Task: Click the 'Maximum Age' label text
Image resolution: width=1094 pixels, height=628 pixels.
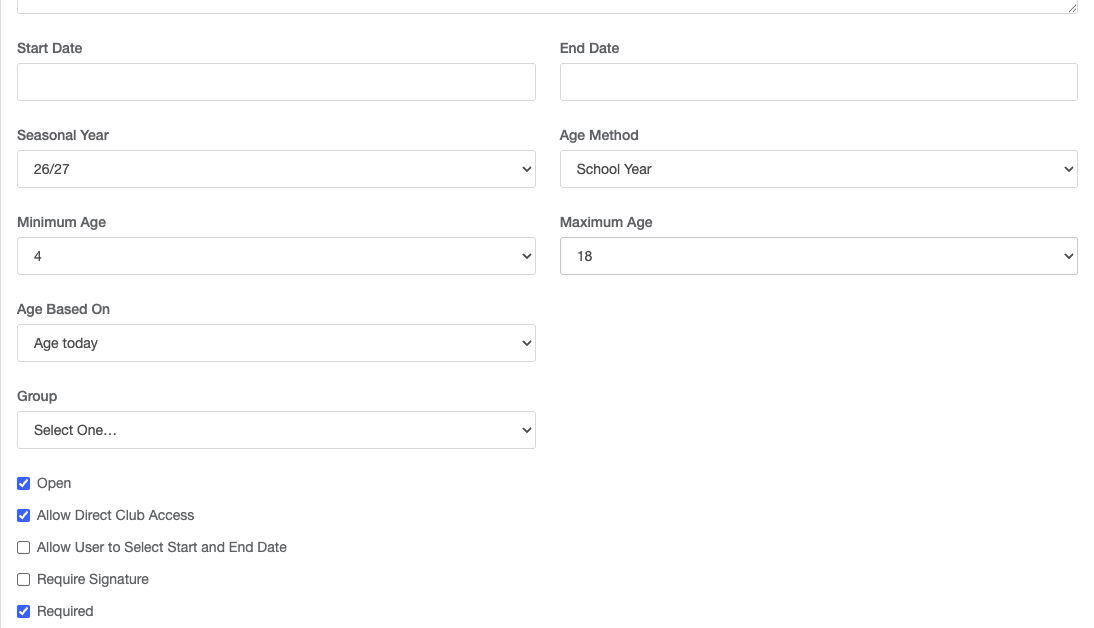Action: point(606,222)
